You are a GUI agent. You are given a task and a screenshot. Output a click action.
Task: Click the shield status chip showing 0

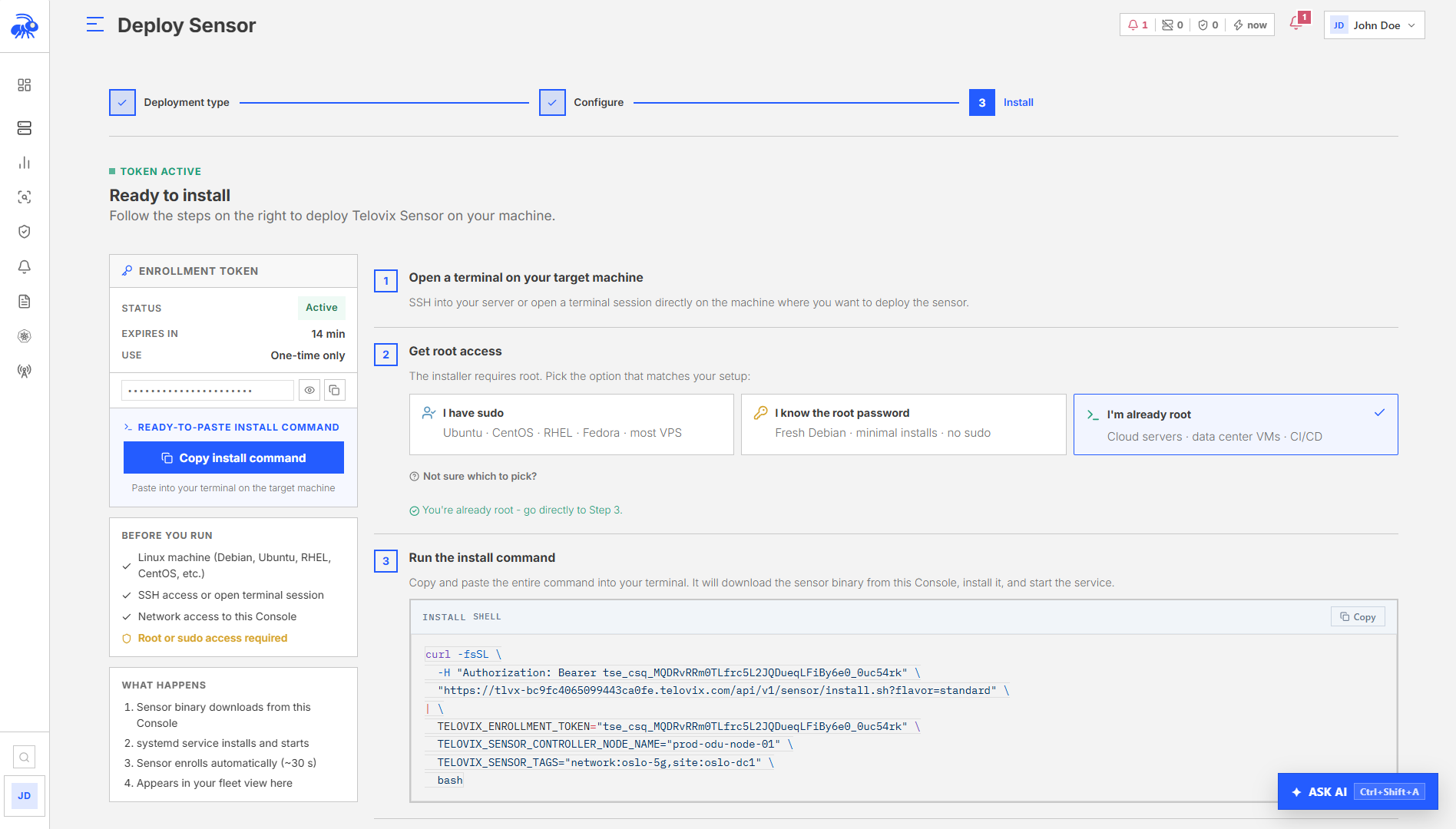click(1208, 25)
